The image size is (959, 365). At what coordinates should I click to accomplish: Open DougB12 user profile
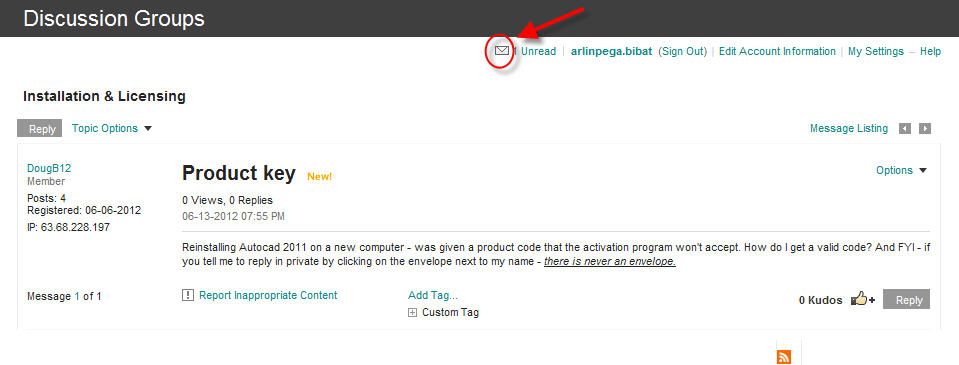[49, 168]
